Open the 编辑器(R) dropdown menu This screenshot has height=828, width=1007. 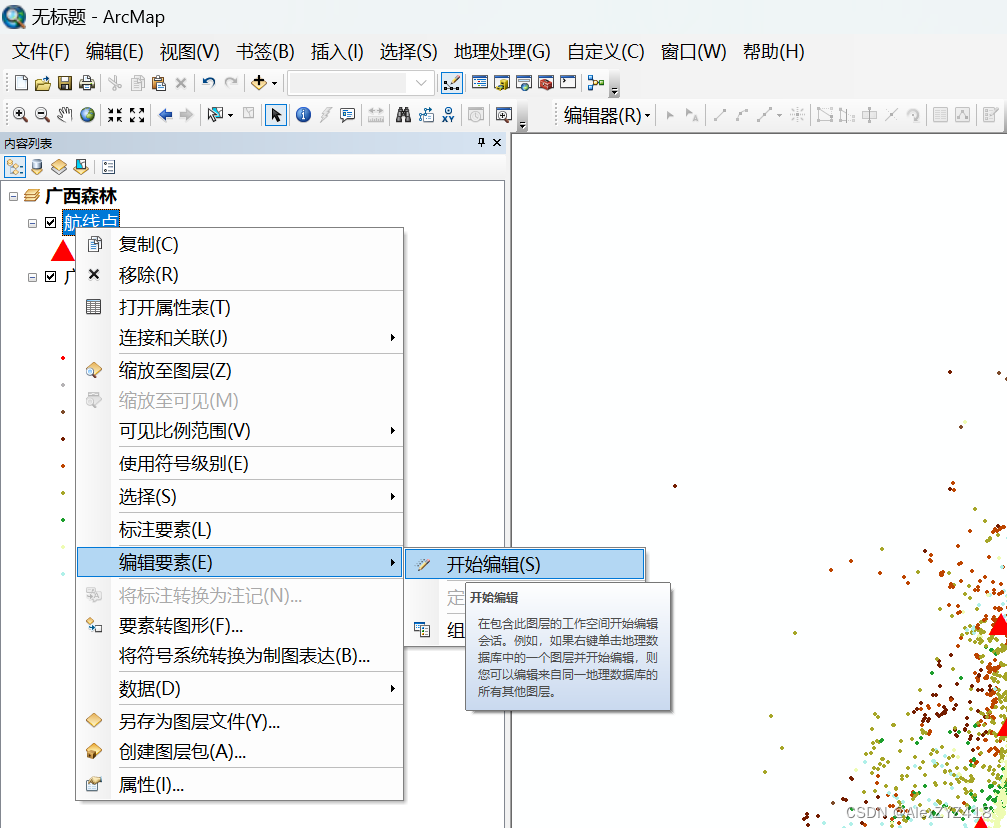pos(606,115)
